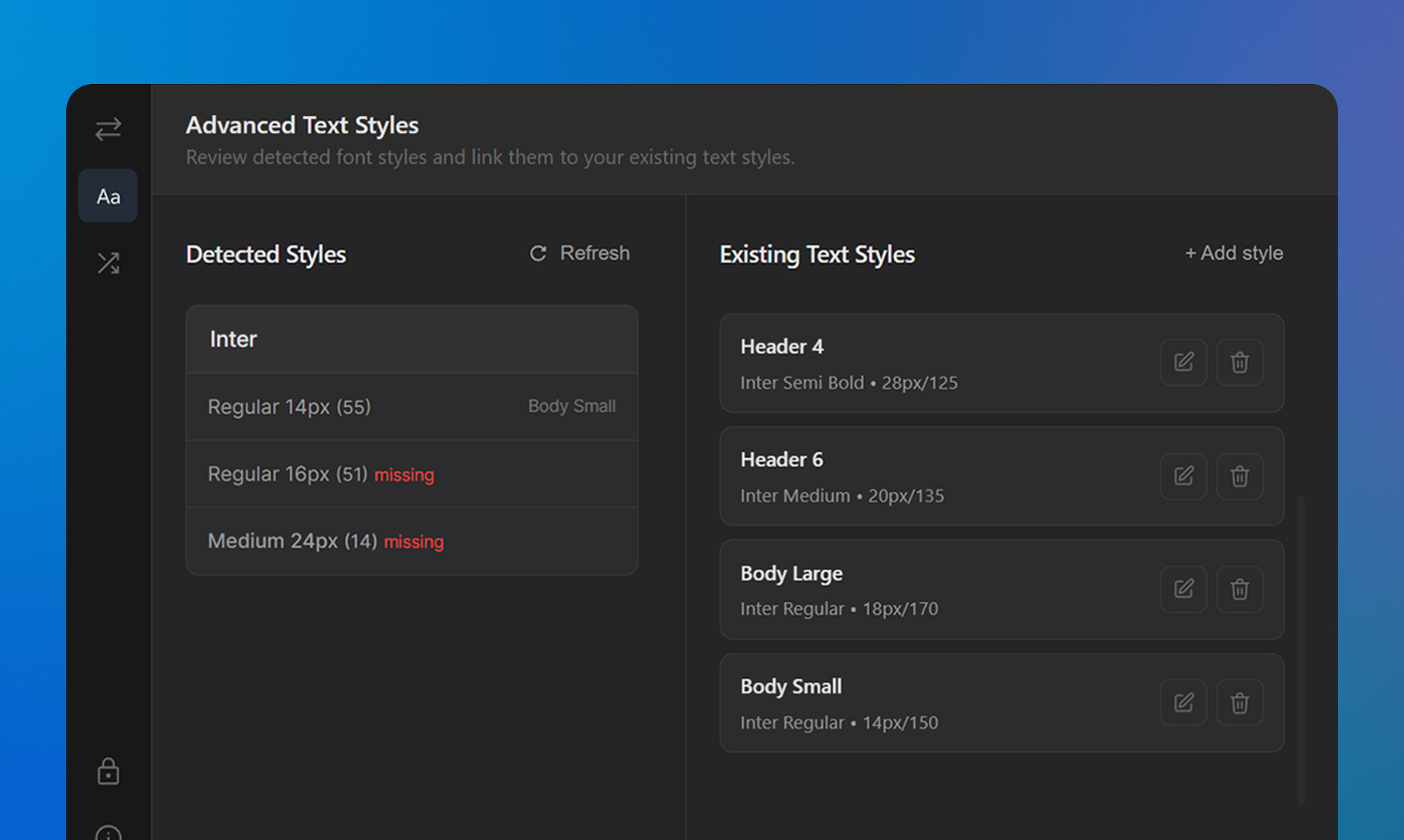Image resolution: width=1404 pixels, height=840 pixels.
Task: Click the lock icon in the sidebar
Action: [x=108, y=771]
